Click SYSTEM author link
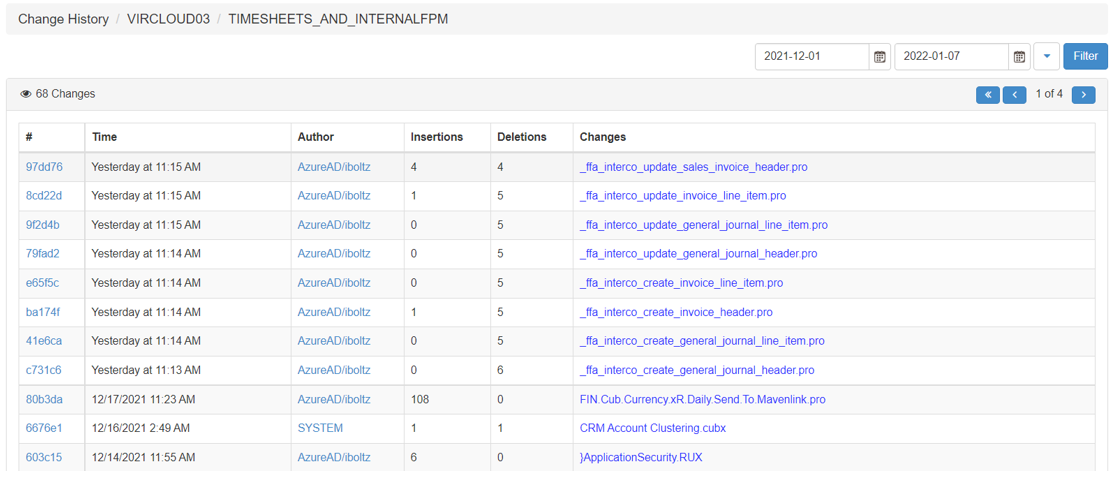 point(320,428)
